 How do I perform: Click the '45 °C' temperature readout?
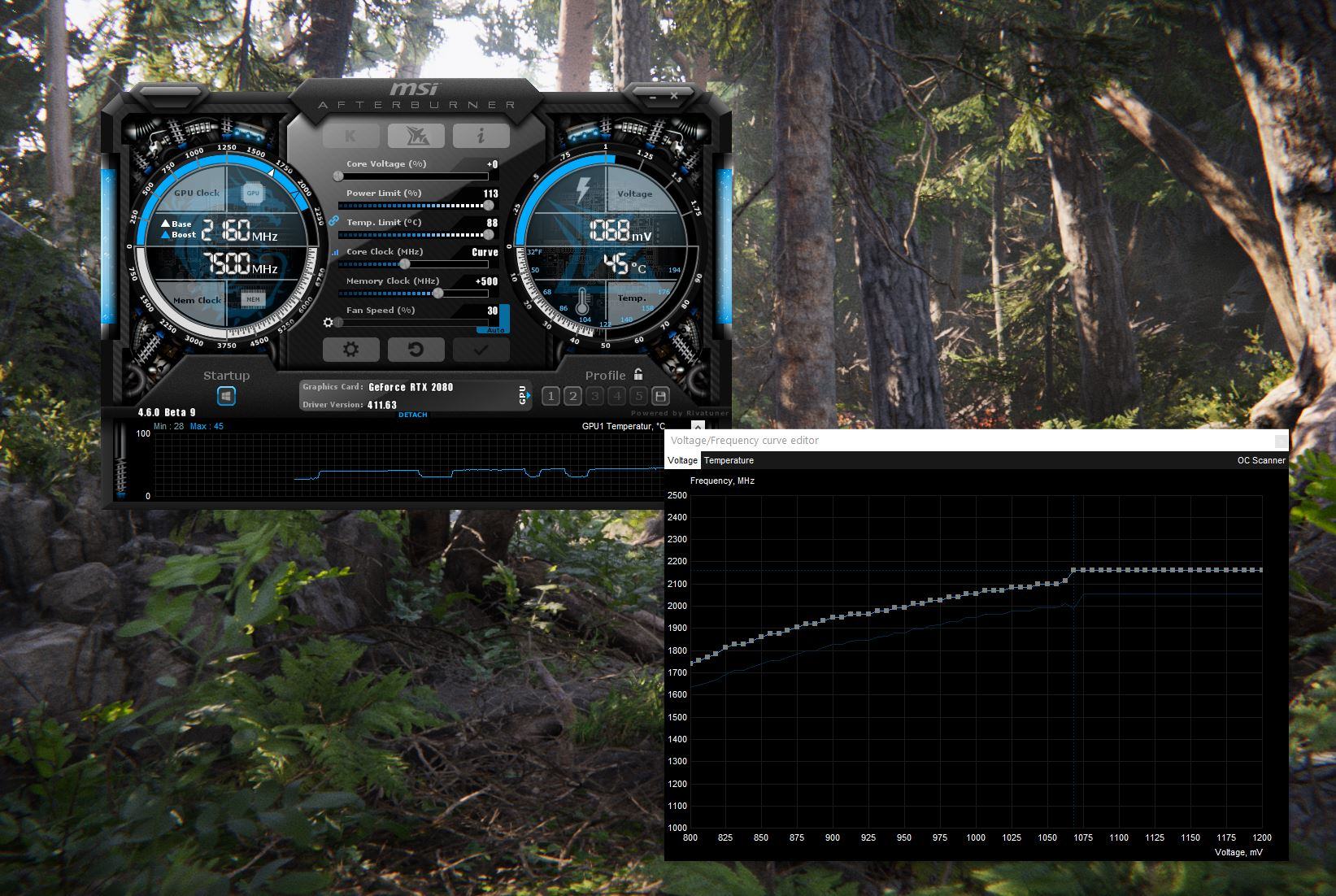pyautogui.click(x=625, y=264)
